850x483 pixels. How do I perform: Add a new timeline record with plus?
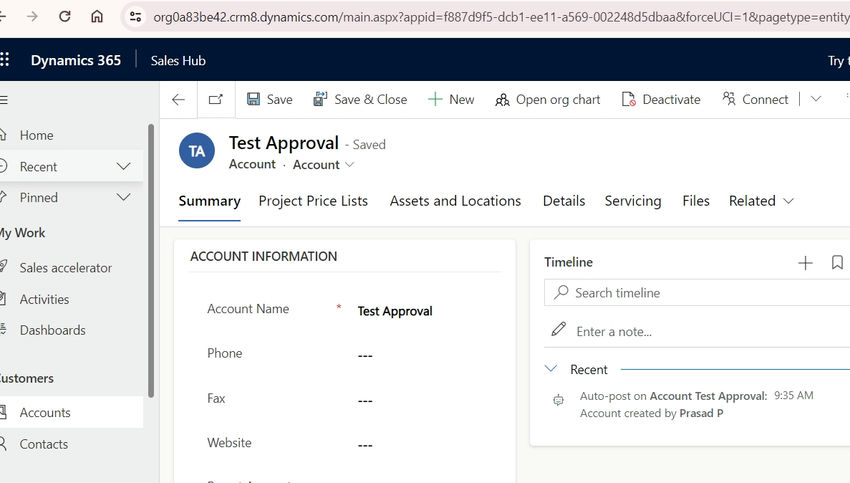(806, 263)
